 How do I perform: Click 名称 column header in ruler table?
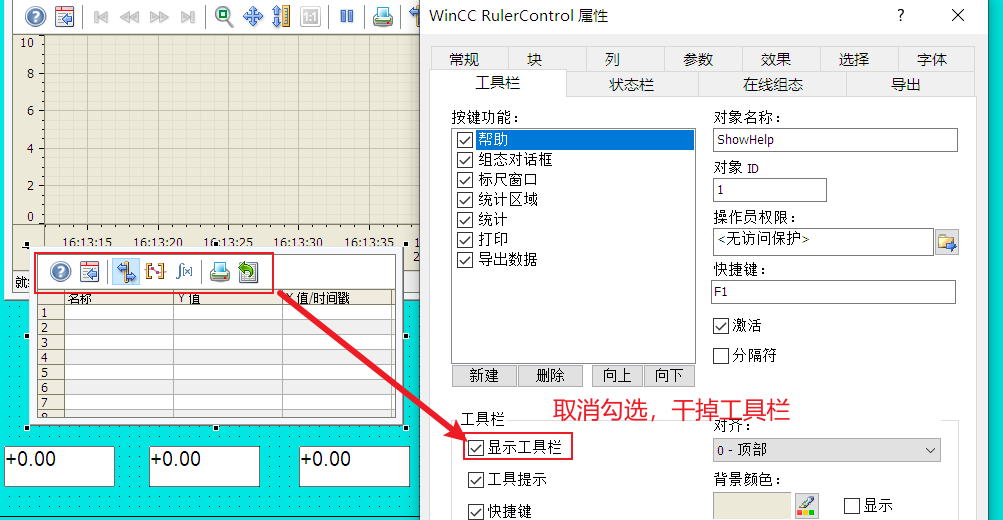pos(118,298)
